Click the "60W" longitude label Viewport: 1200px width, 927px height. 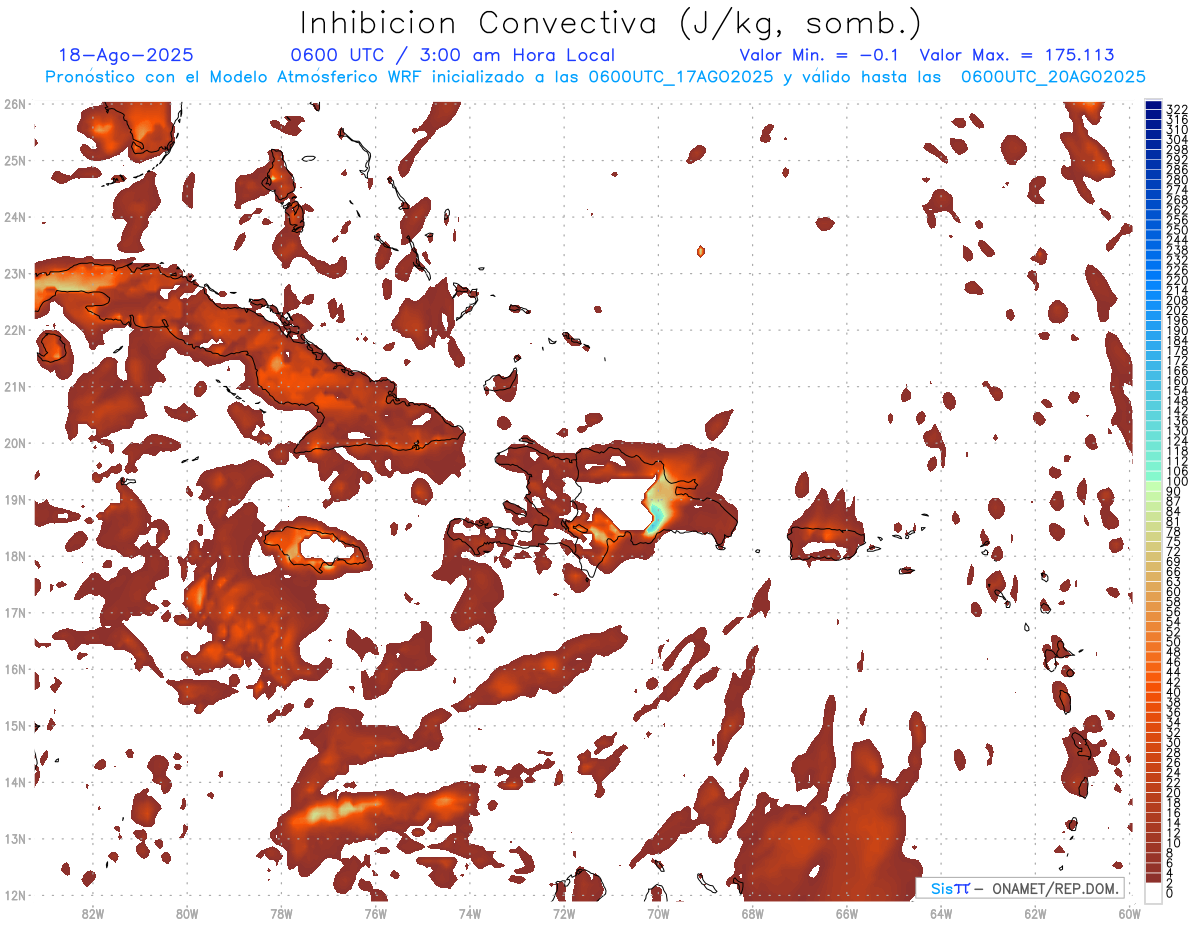(1129, 913)
